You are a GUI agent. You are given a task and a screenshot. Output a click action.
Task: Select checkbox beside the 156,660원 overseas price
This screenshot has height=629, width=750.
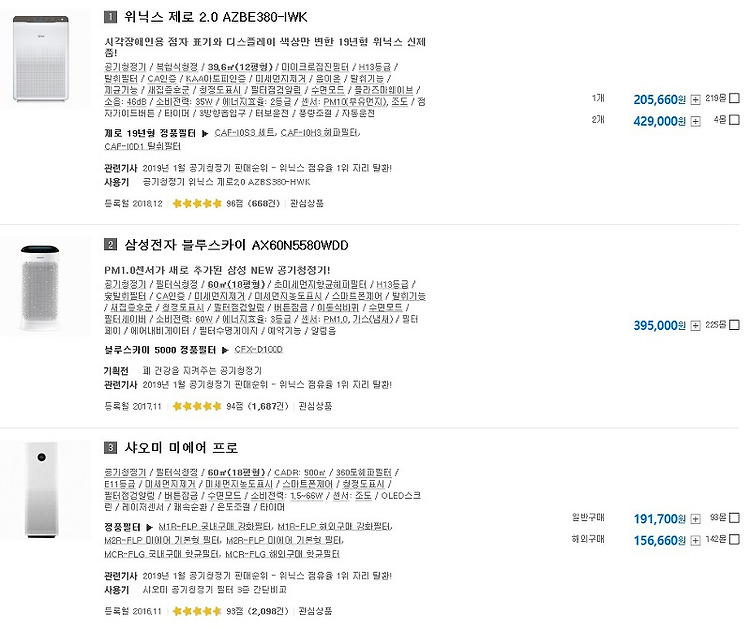coord(735,540)
